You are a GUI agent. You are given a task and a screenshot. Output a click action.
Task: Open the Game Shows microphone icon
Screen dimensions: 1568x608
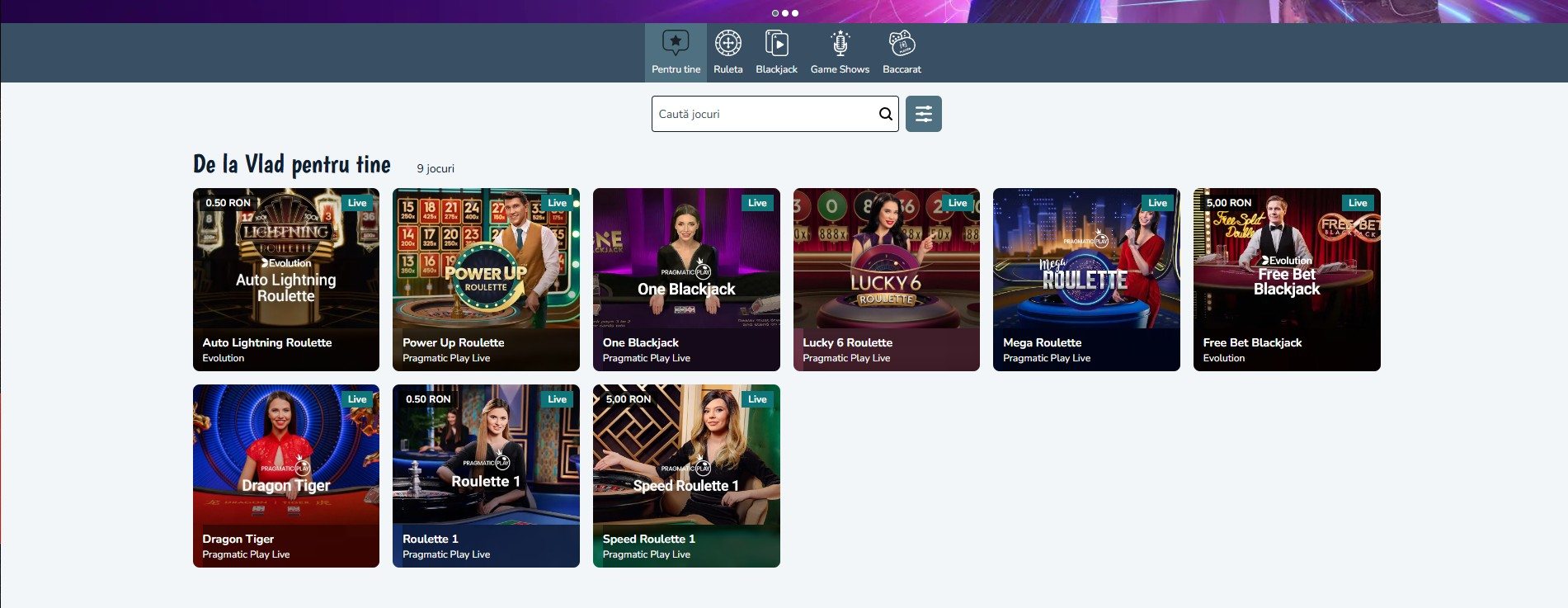[x=840, y=43]
